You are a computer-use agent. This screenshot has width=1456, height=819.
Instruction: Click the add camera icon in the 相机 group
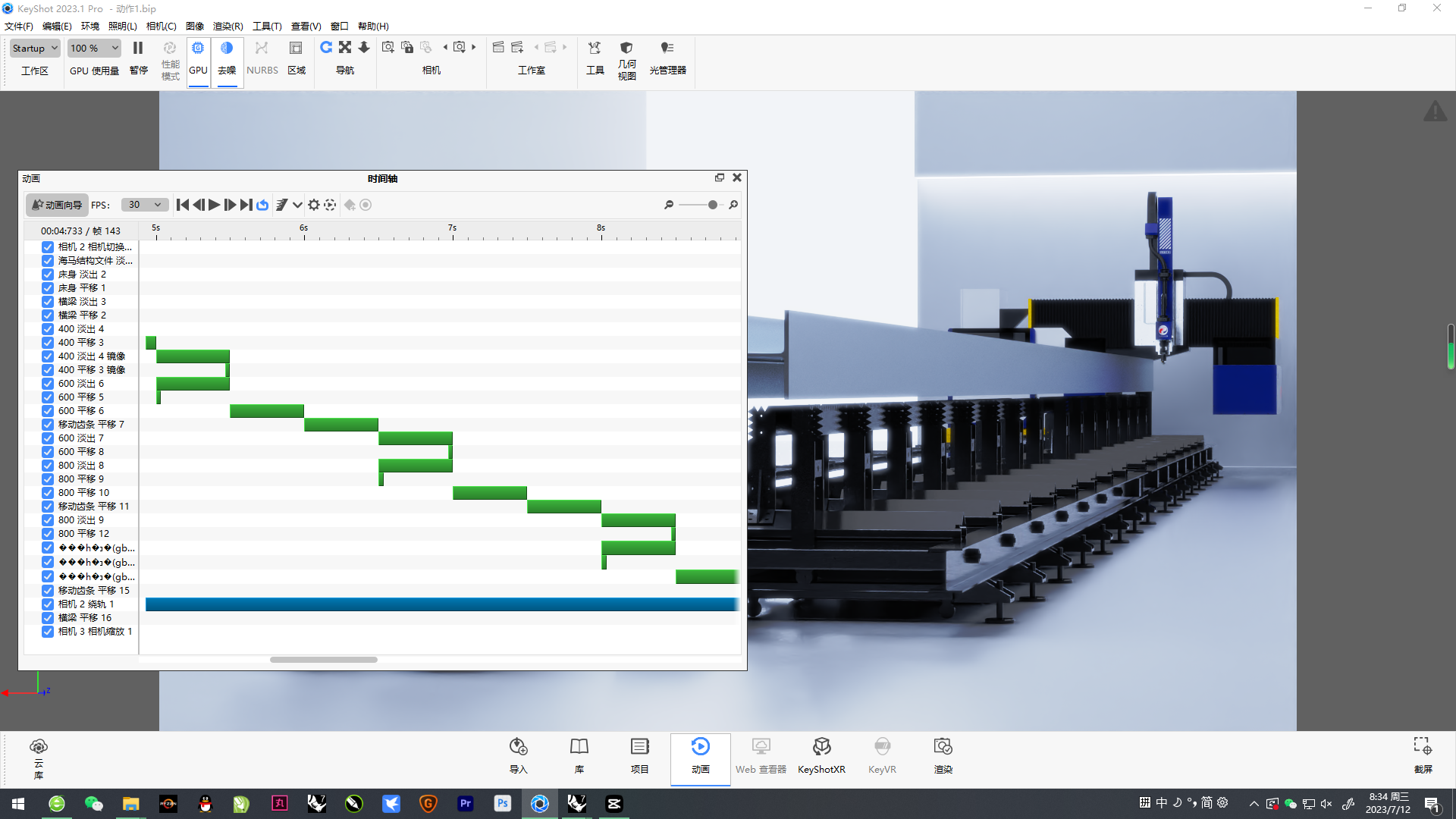point(388,47)
